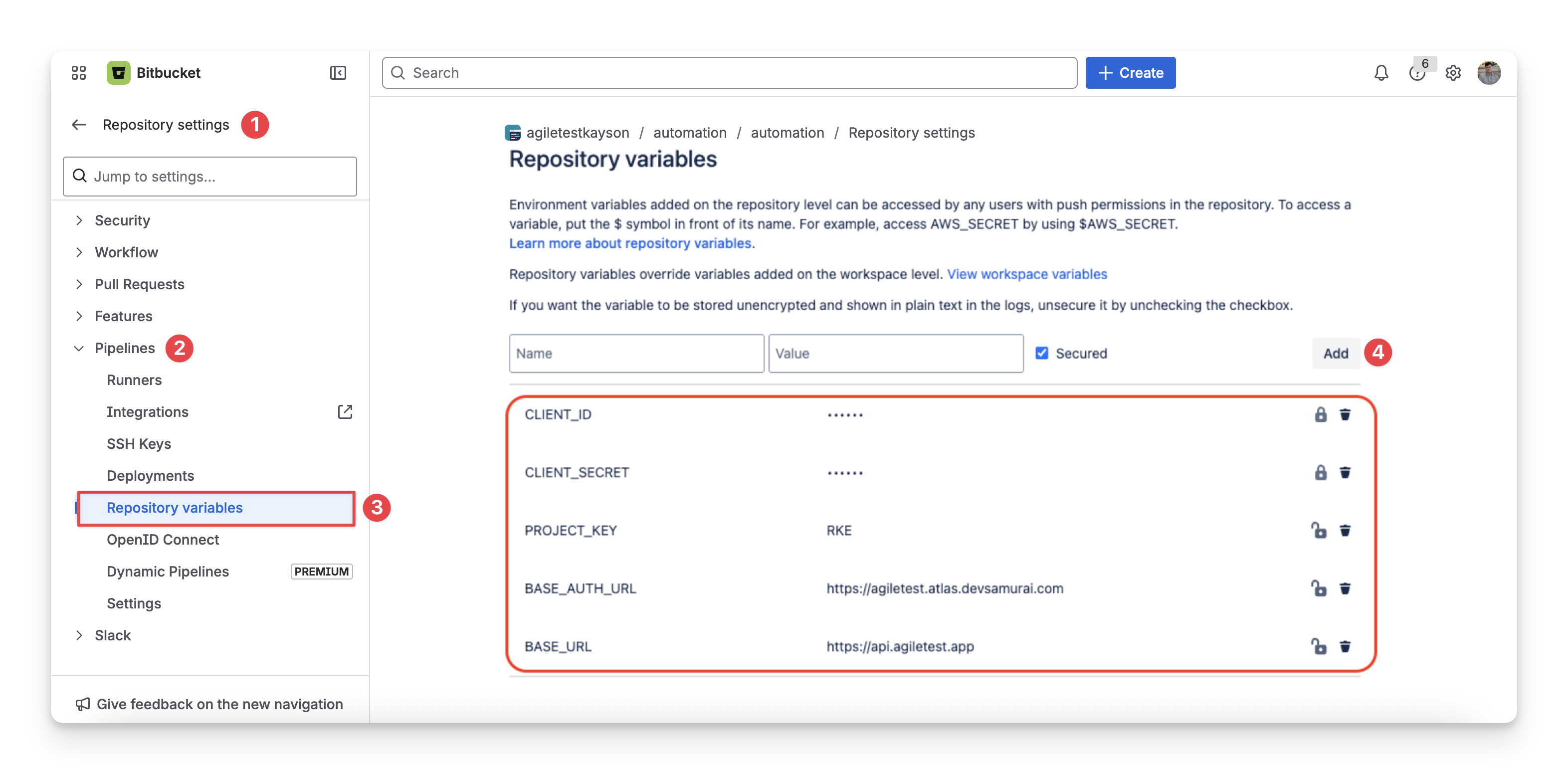Image resolution: width=1568 pixels, height=774 pixels.
Task: Click the variable Name input field
Action: point(636,353)
